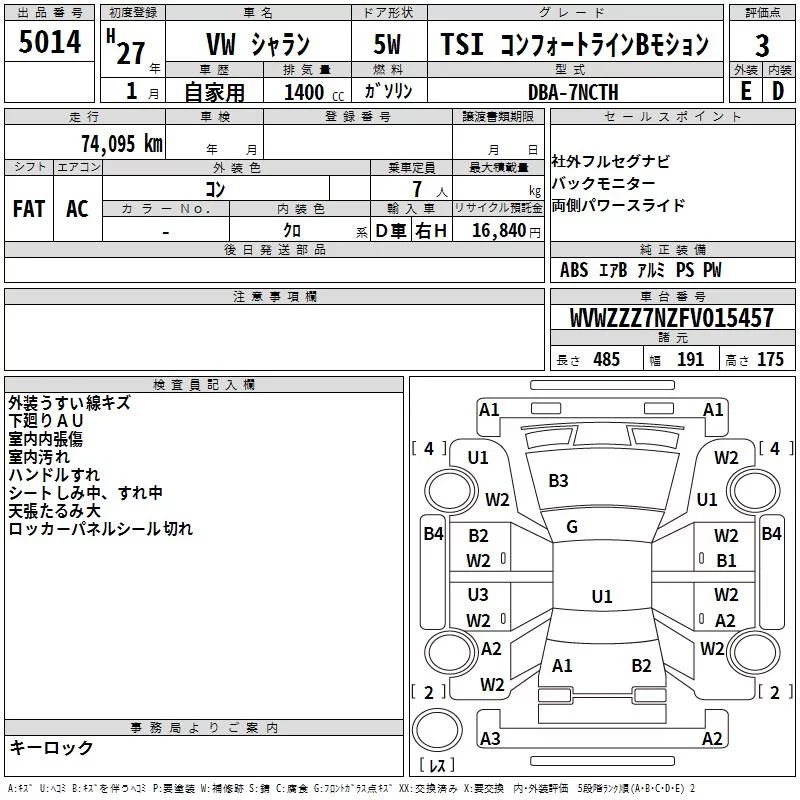Click B3 mark on the hood
The height and width of the screenshot is (800, 800).
(558, 481)
